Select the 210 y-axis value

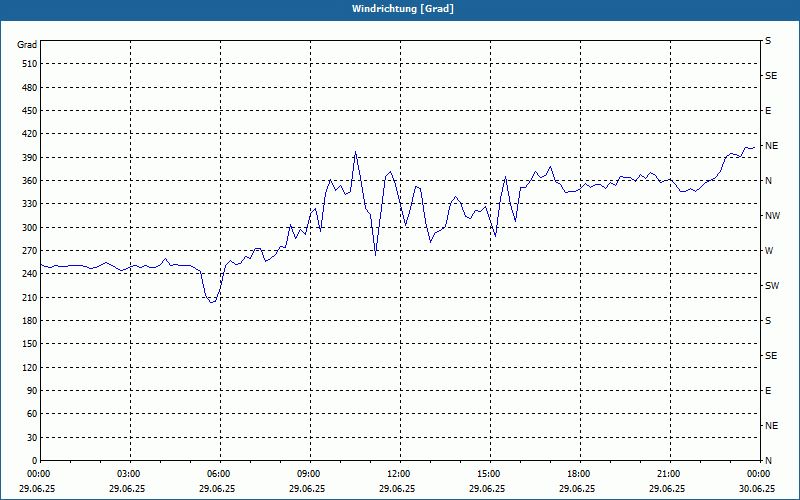[x=30, y=297]
